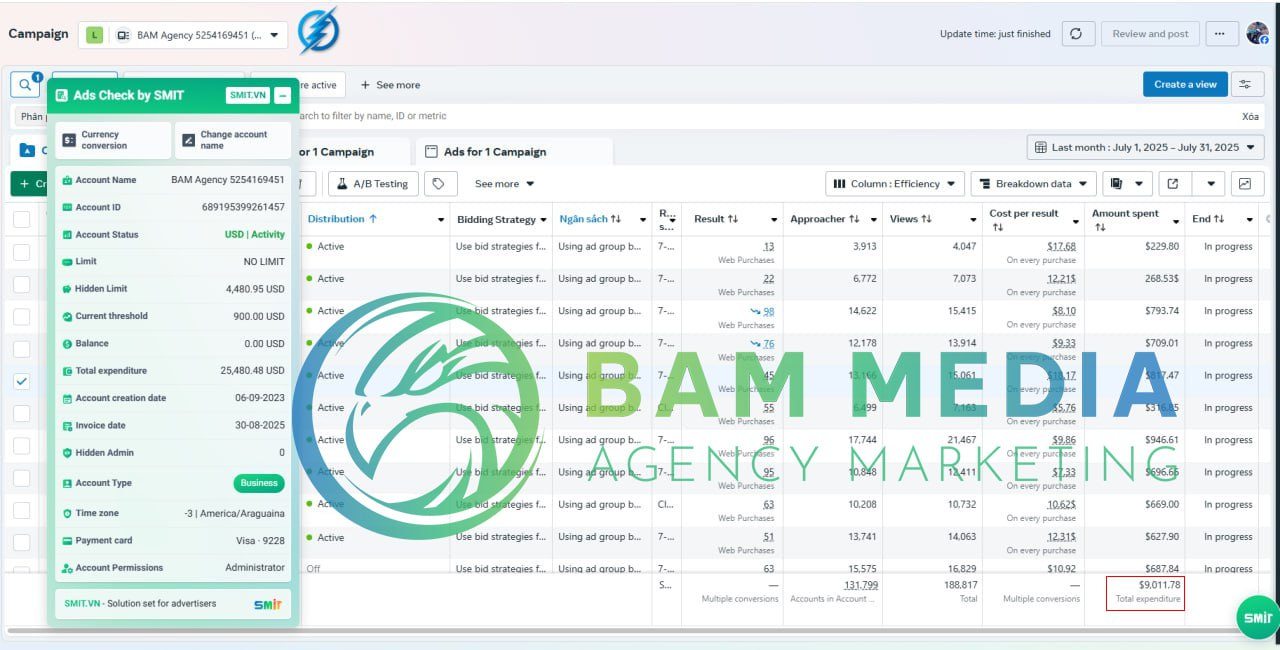
Task: Click the export share icon button
Action: [1173, 183]
